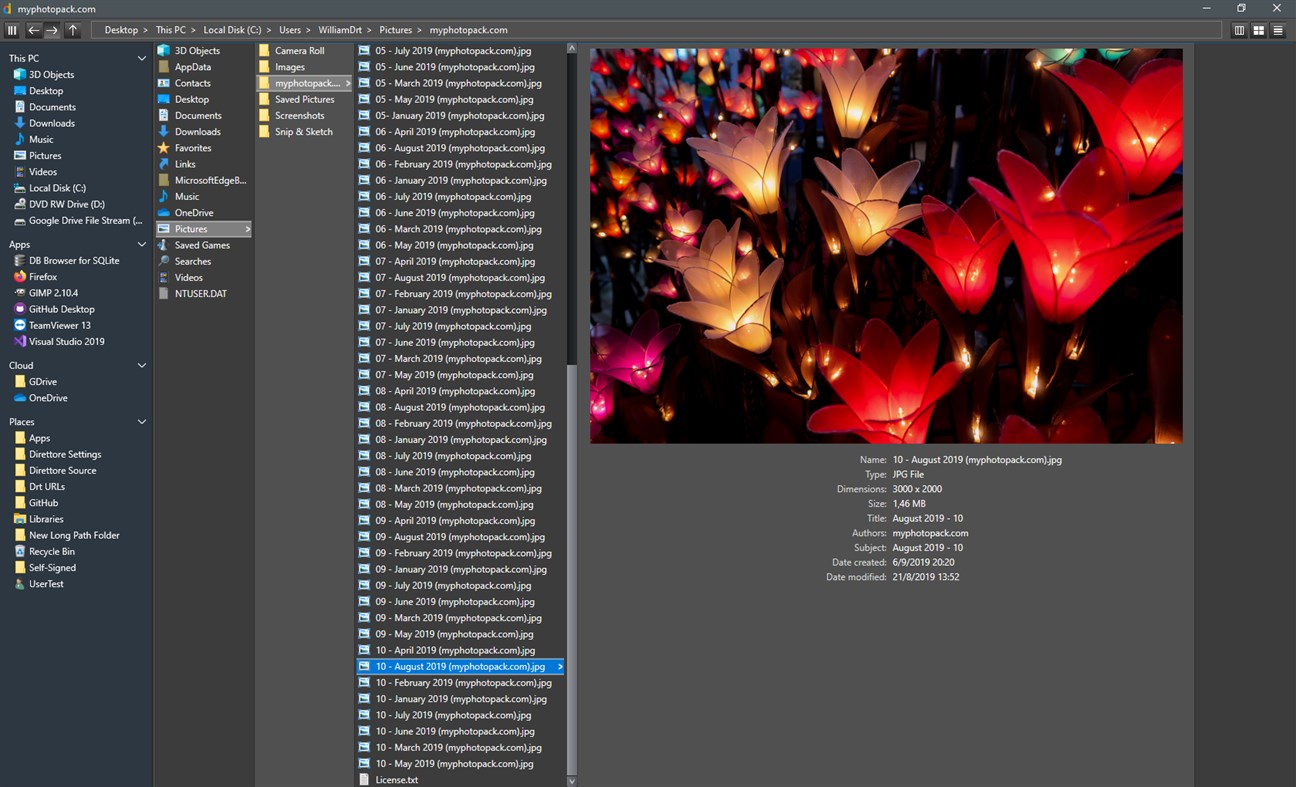Collapse the Places section

[142, 421]
